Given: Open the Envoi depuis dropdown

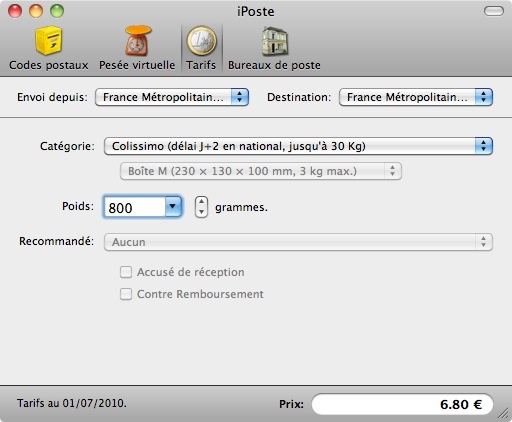Looking at the screenshot, I should tap(172, 97).
